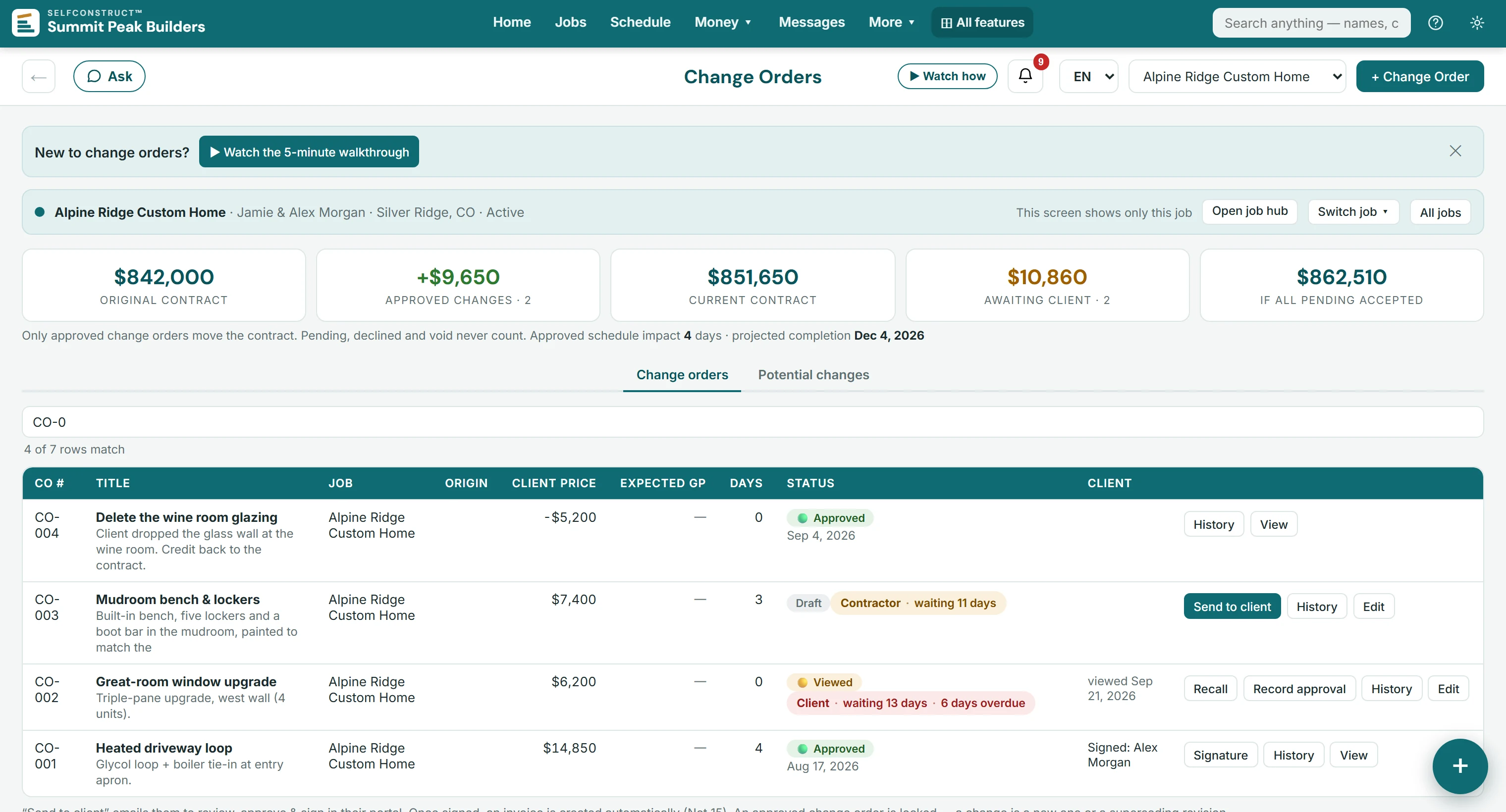Click the $842,000 Original Contract card
This screenshot has width=1506, height=812.
pos(163,285)
